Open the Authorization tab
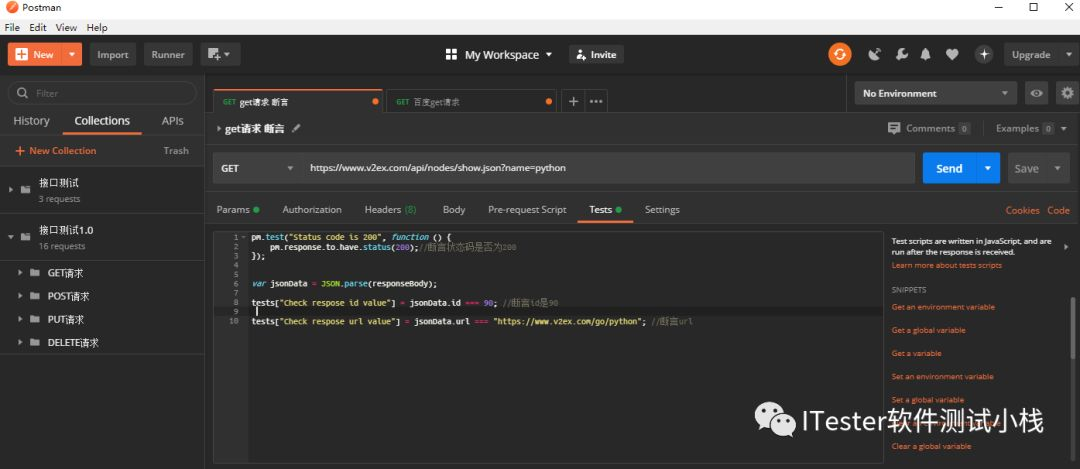Viewport: 1080px width, 469px height. click(312, 209)
